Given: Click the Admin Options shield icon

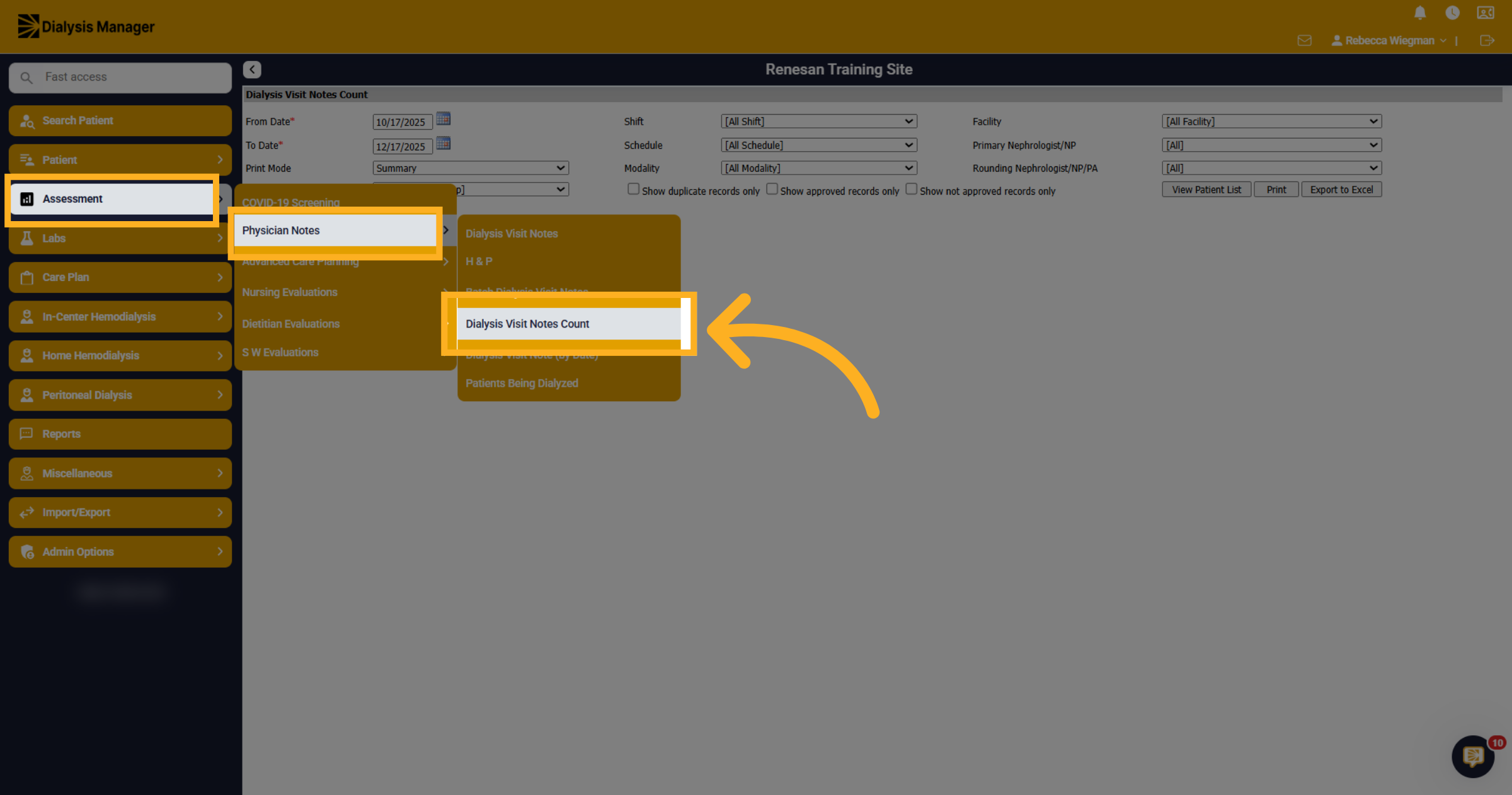Looking at the screenshot, I should click(x=27, y=552).
